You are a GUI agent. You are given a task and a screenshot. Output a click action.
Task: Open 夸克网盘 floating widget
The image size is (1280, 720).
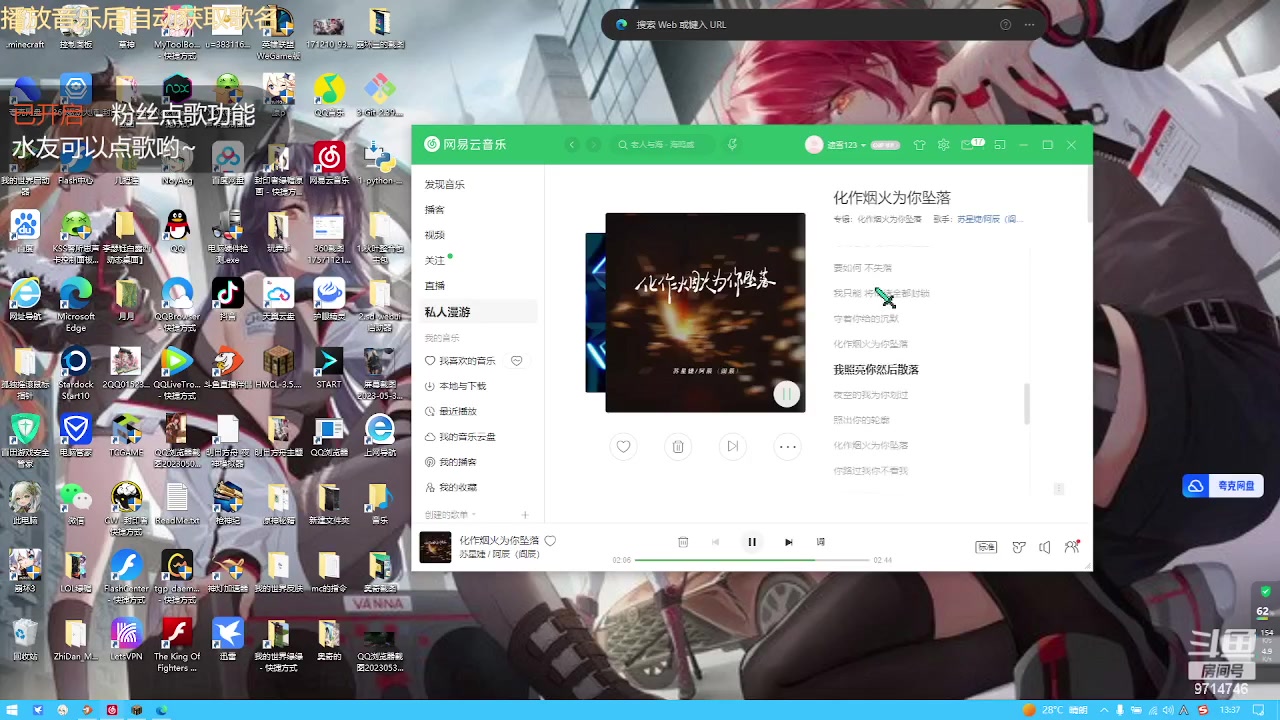pyautogui.click(x=1221, y=486)
